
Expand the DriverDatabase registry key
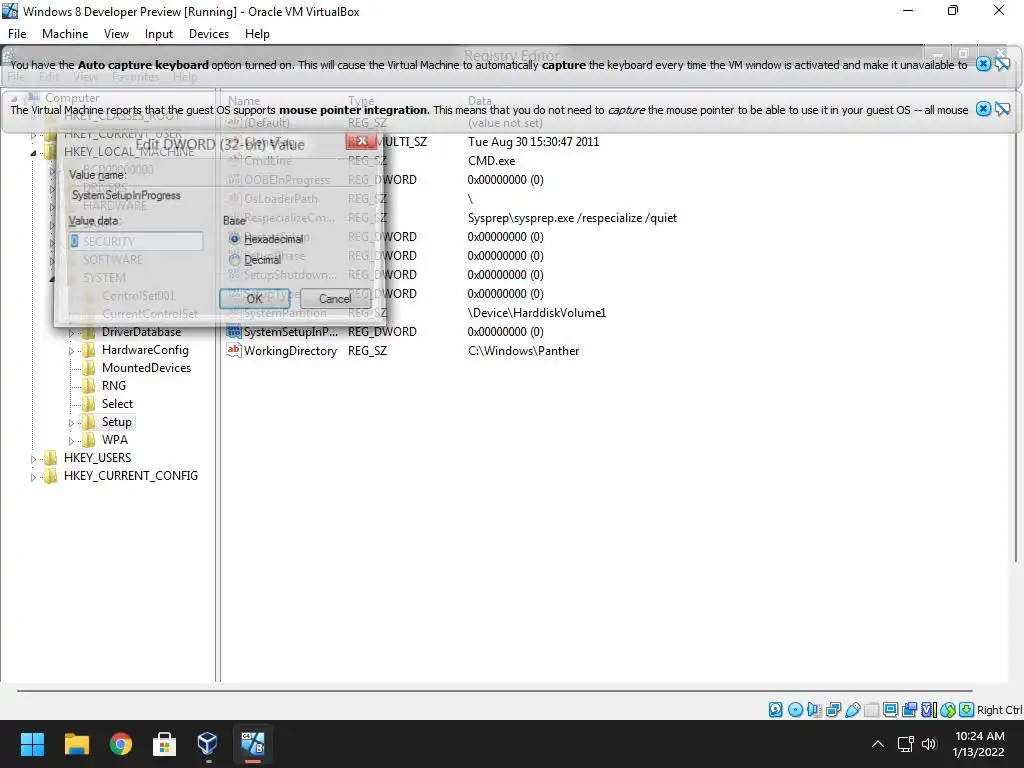pos(71,332)
